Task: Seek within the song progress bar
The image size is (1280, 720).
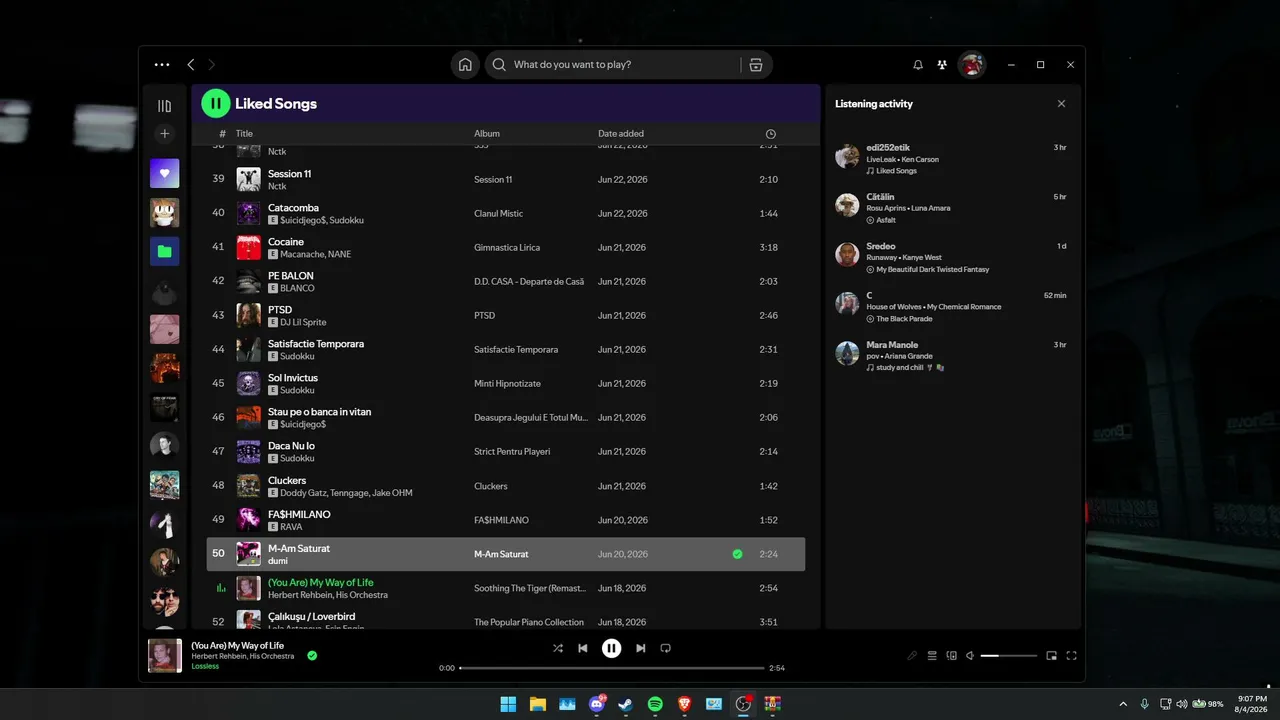Action: (x=612, y=668)
